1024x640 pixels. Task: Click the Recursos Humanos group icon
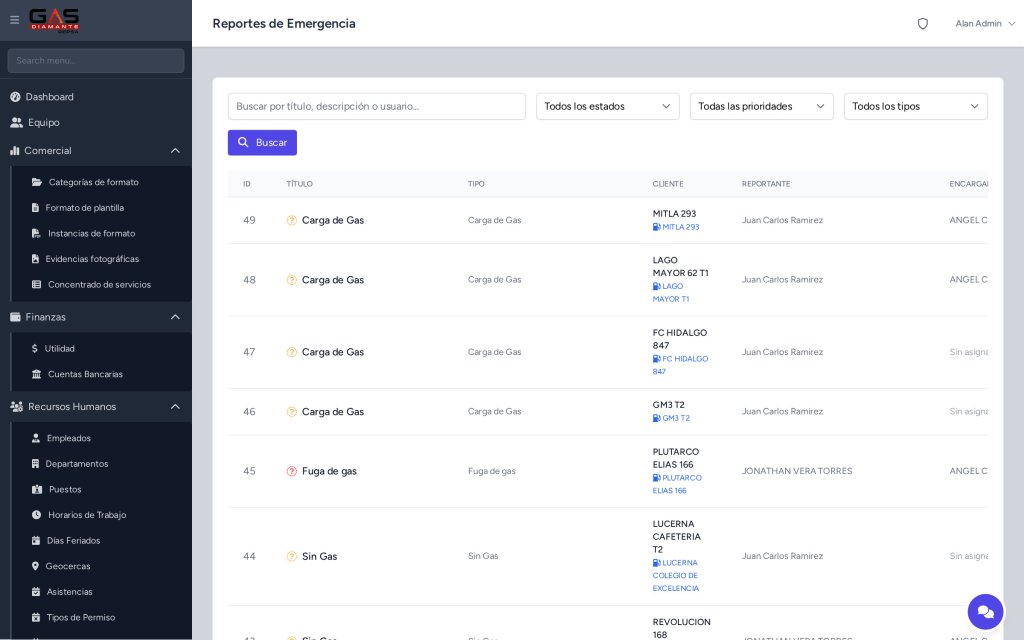(16, 406)
